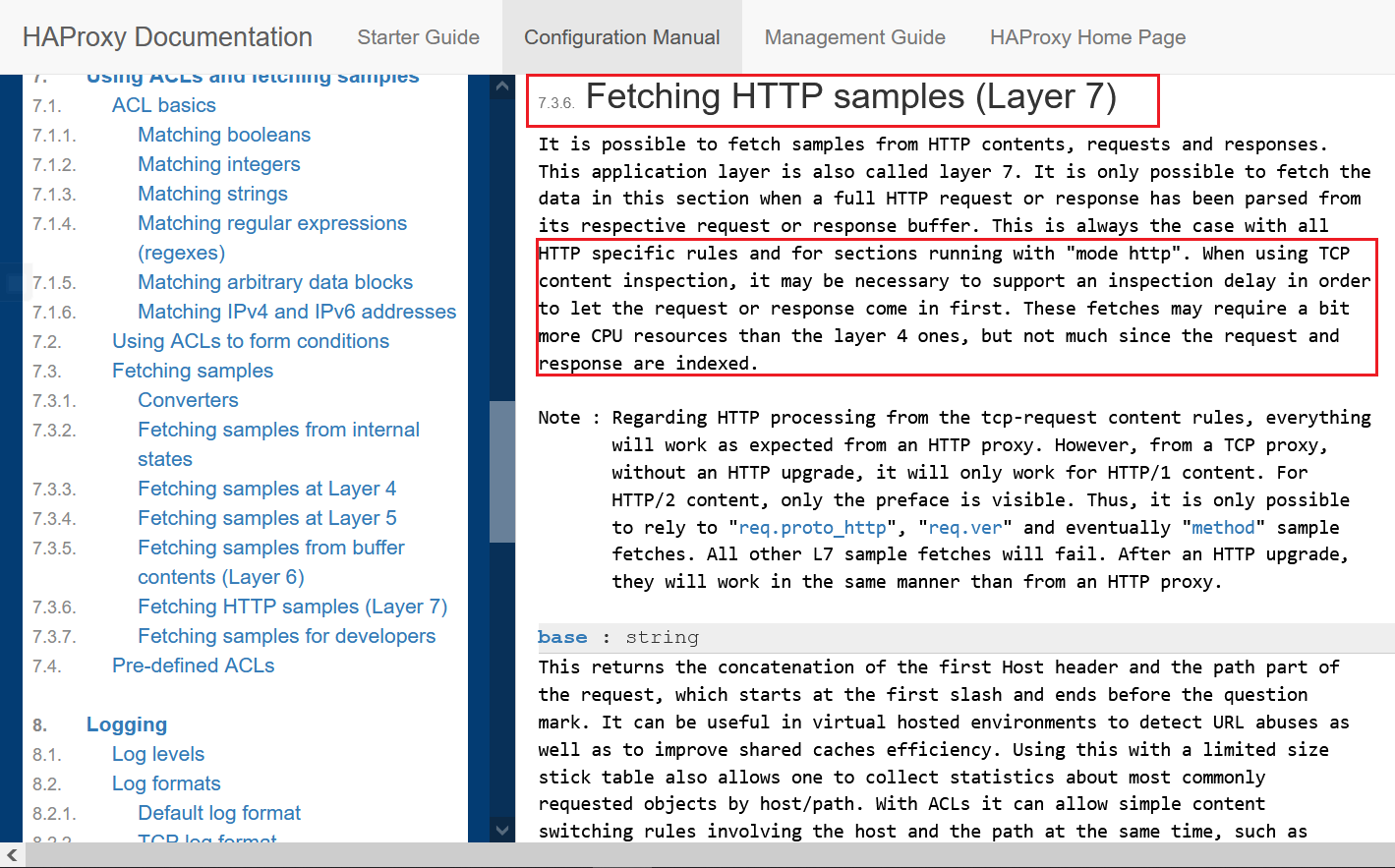Switch to the Starter Guide tab
Screen dimensions: 1395x868
click(x=418, y=37)
